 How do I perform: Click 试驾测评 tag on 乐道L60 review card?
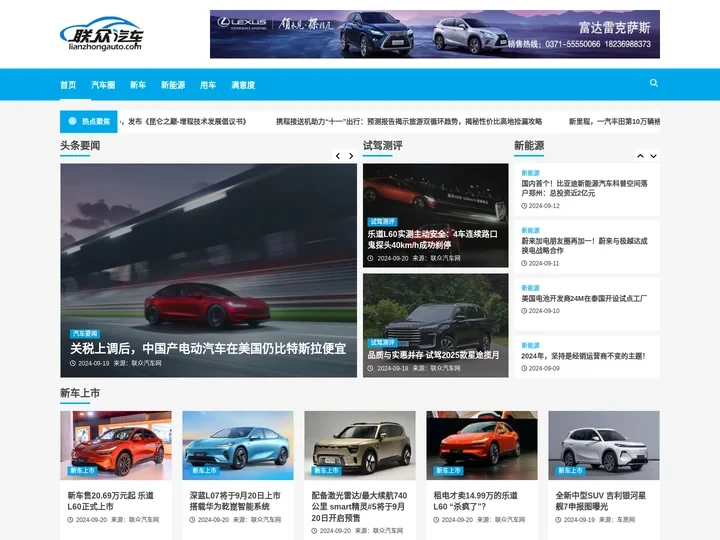[x=382, y=222]
